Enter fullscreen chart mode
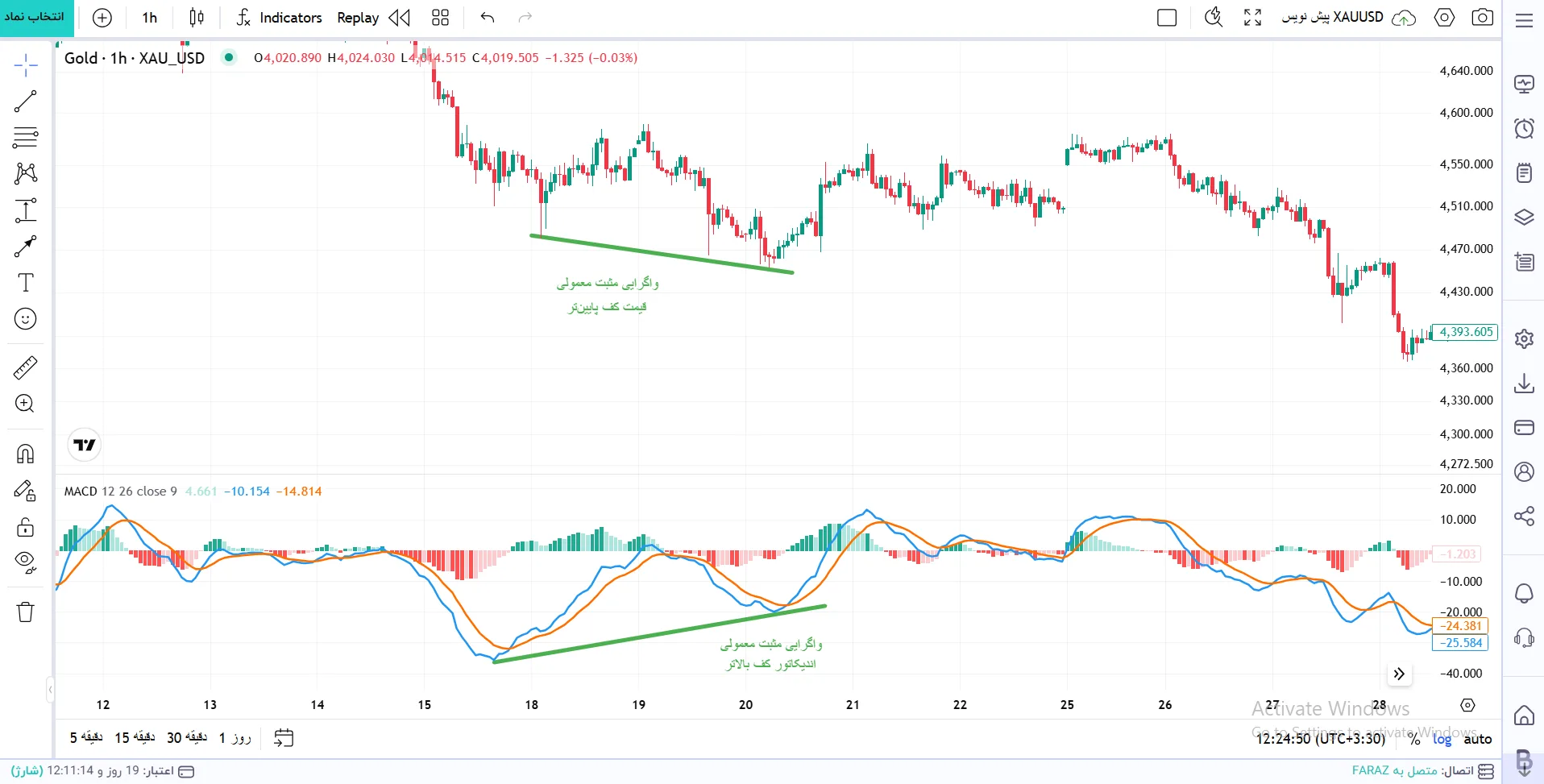Screen dimensions: 1544x784 1252,18
